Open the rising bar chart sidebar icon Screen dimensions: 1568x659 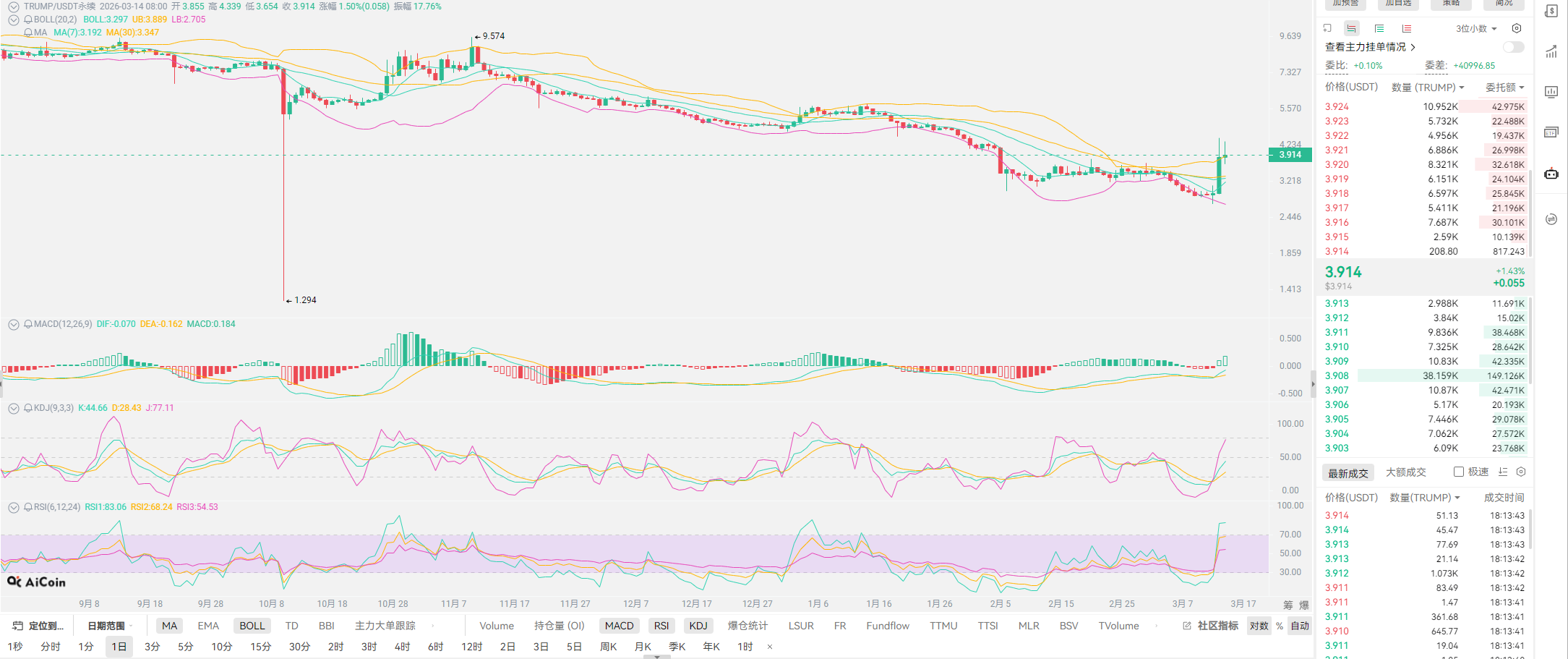(x=1551, y=51)
